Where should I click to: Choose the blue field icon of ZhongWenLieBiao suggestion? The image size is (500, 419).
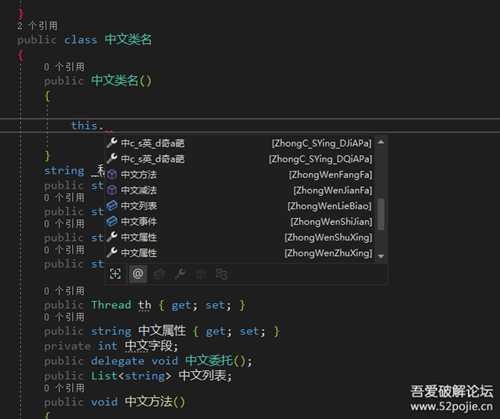[x=112, y=206]
